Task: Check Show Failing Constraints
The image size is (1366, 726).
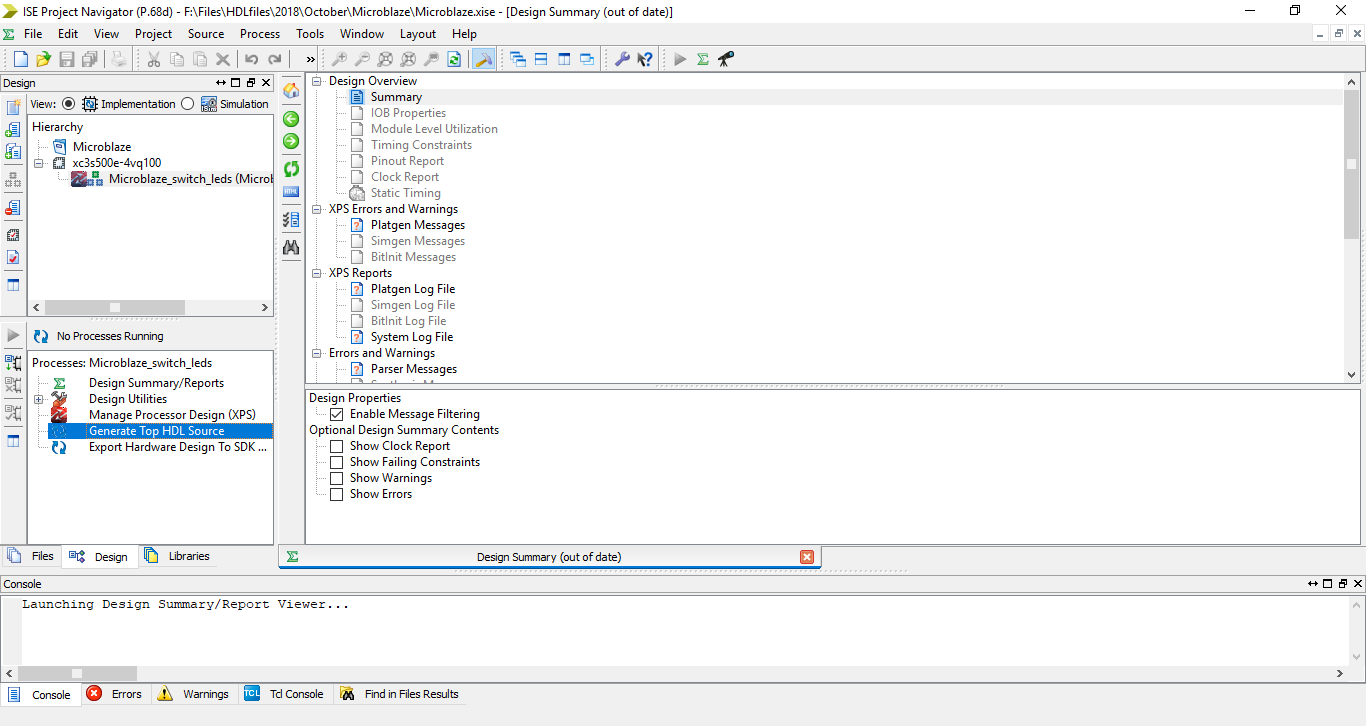Action: (x=337, y=462)
